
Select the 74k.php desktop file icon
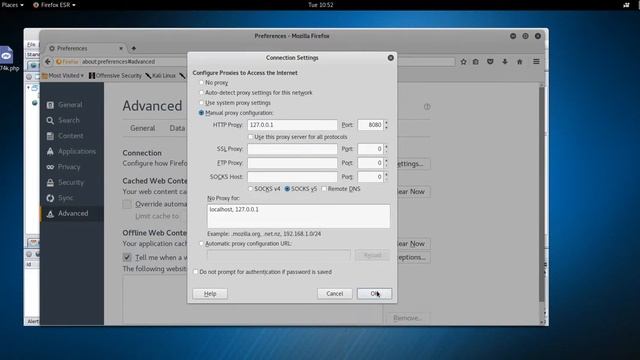7,59
